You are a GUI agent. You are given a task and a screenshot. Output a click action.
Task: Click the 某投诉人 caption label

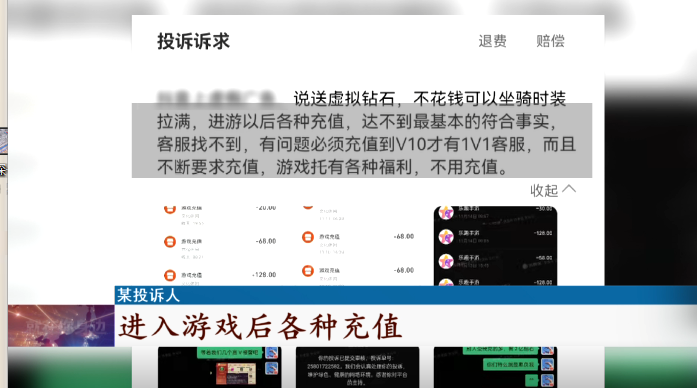(x=148, y=295)
